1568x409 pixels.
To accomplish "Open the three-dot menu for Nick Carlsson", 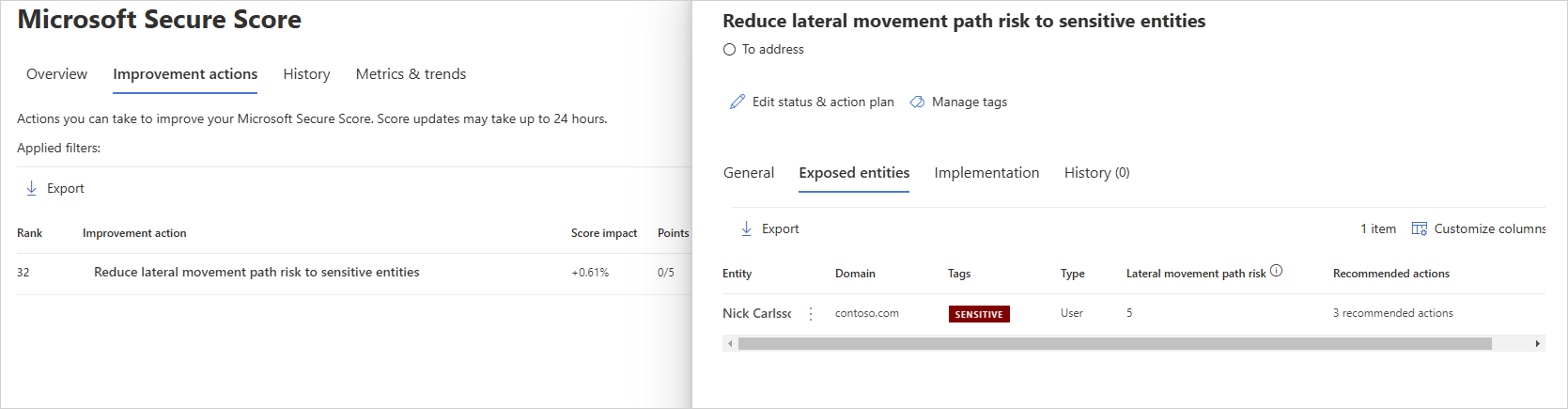I will click(x=811, y=314).
